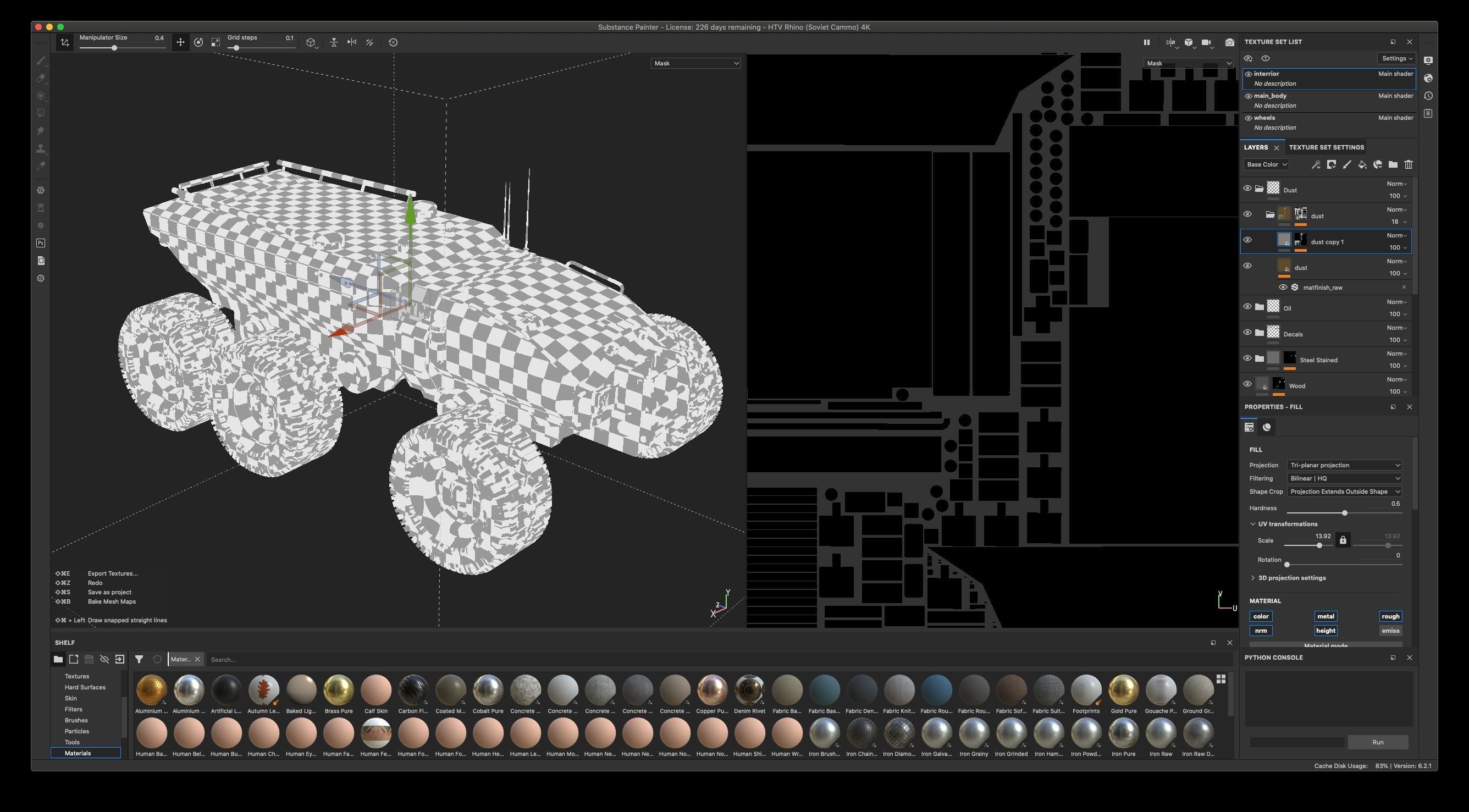The image size is (1469, 812).
Task: Open the Projection dropdown set to Tri-planar
Action: (x=1344, y=465)
